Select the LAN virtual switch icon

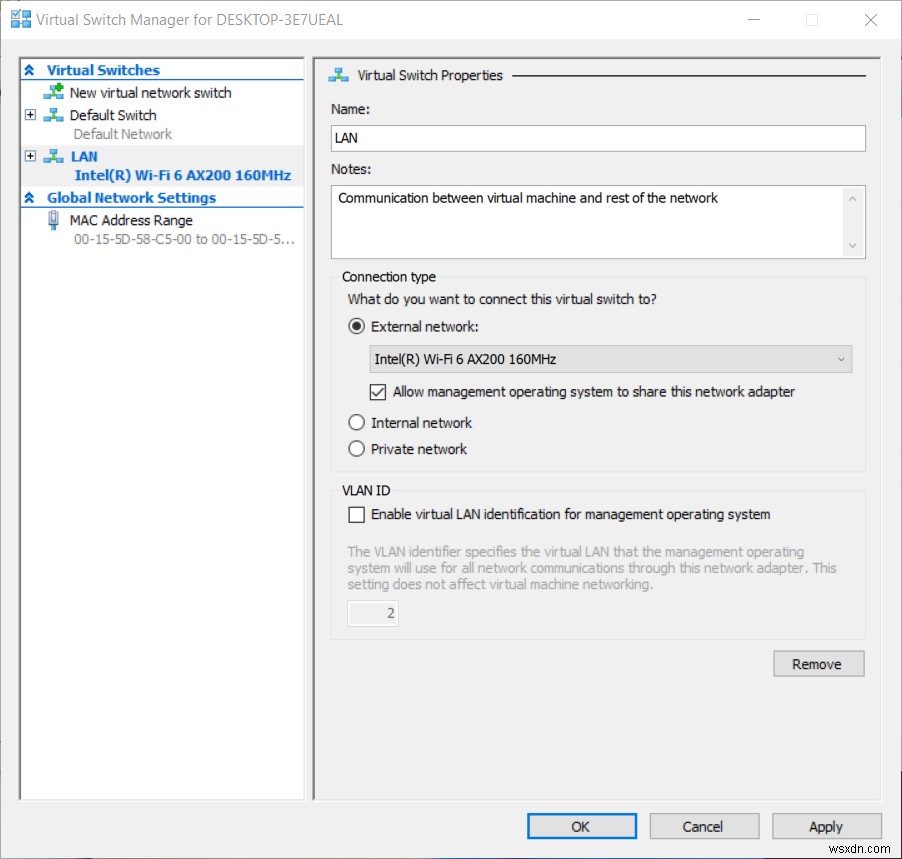pos(52,156)
